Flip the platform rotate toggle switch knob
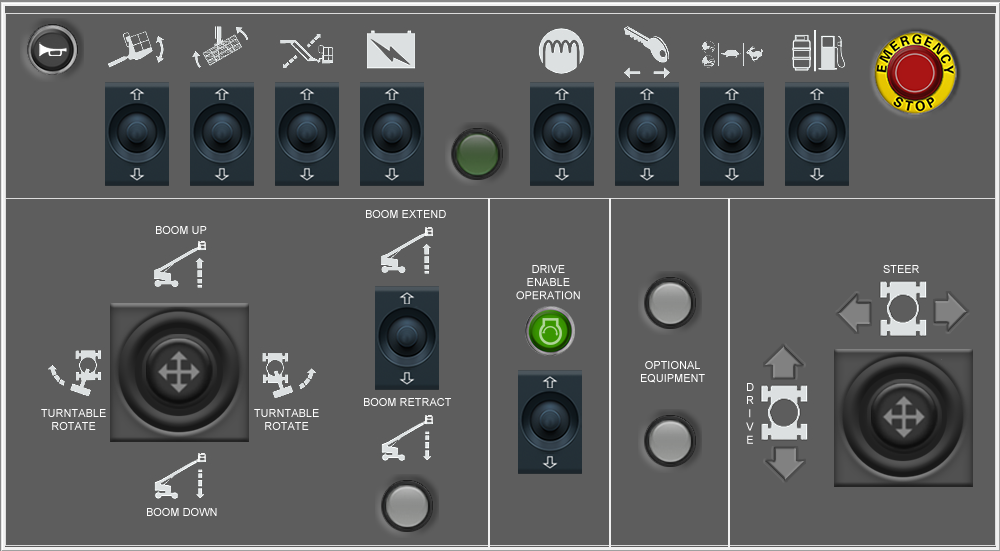The width and height of the screenshot is (1000, 551). (x=222, y=133)
